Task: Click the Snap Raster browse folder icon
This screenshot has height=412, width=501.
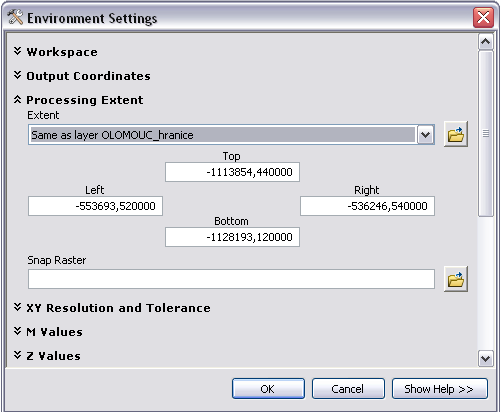Action: pyautogui.click(x=456, y=279)
